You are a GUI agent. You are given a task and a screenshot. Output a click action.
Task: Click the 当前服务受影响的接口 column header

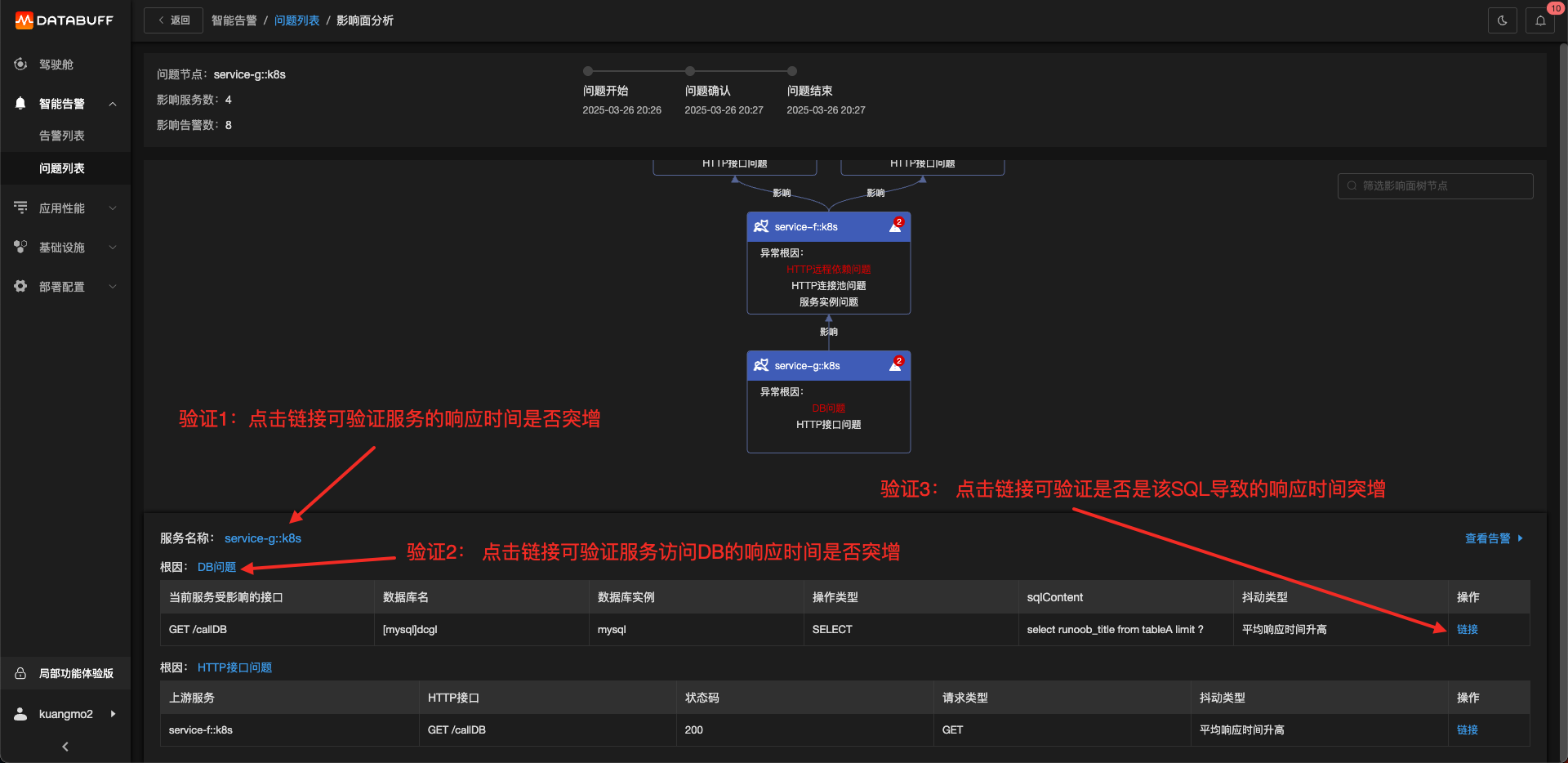(x=267, y=597)
